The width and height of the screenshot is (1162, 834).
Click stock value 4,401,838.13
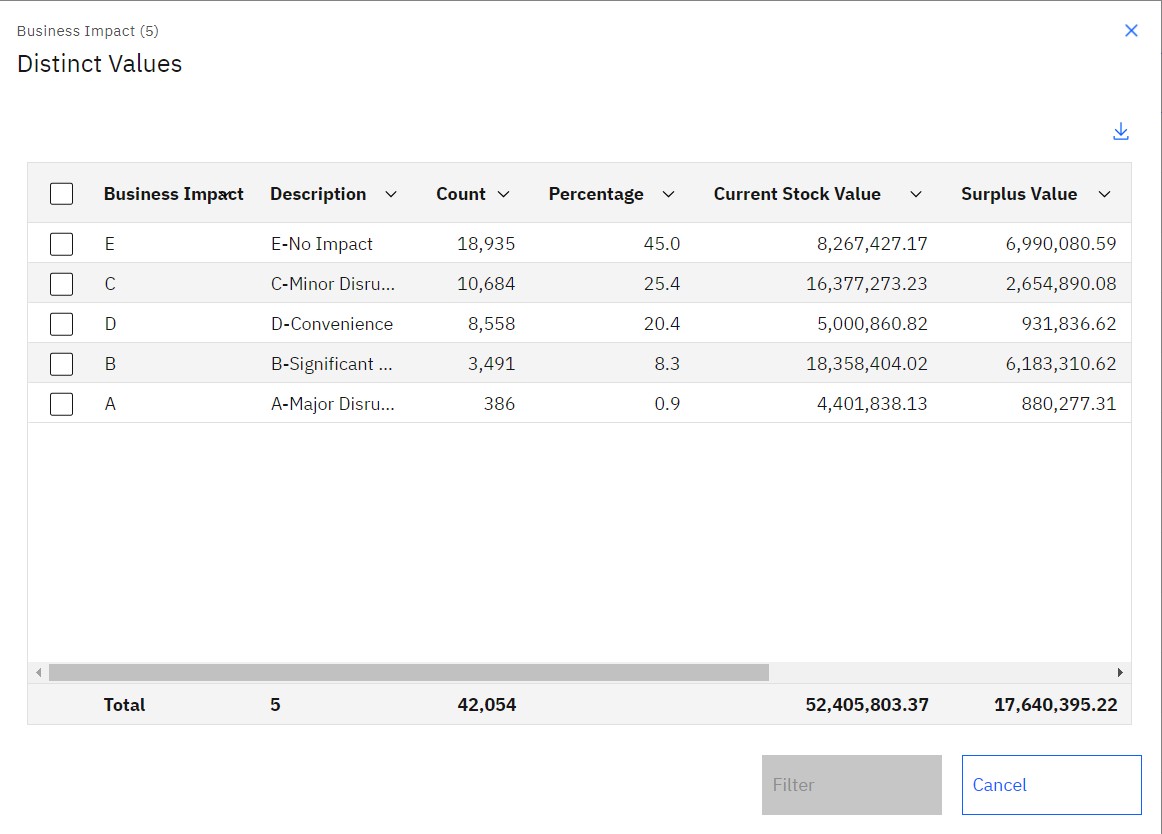(872, 404)
